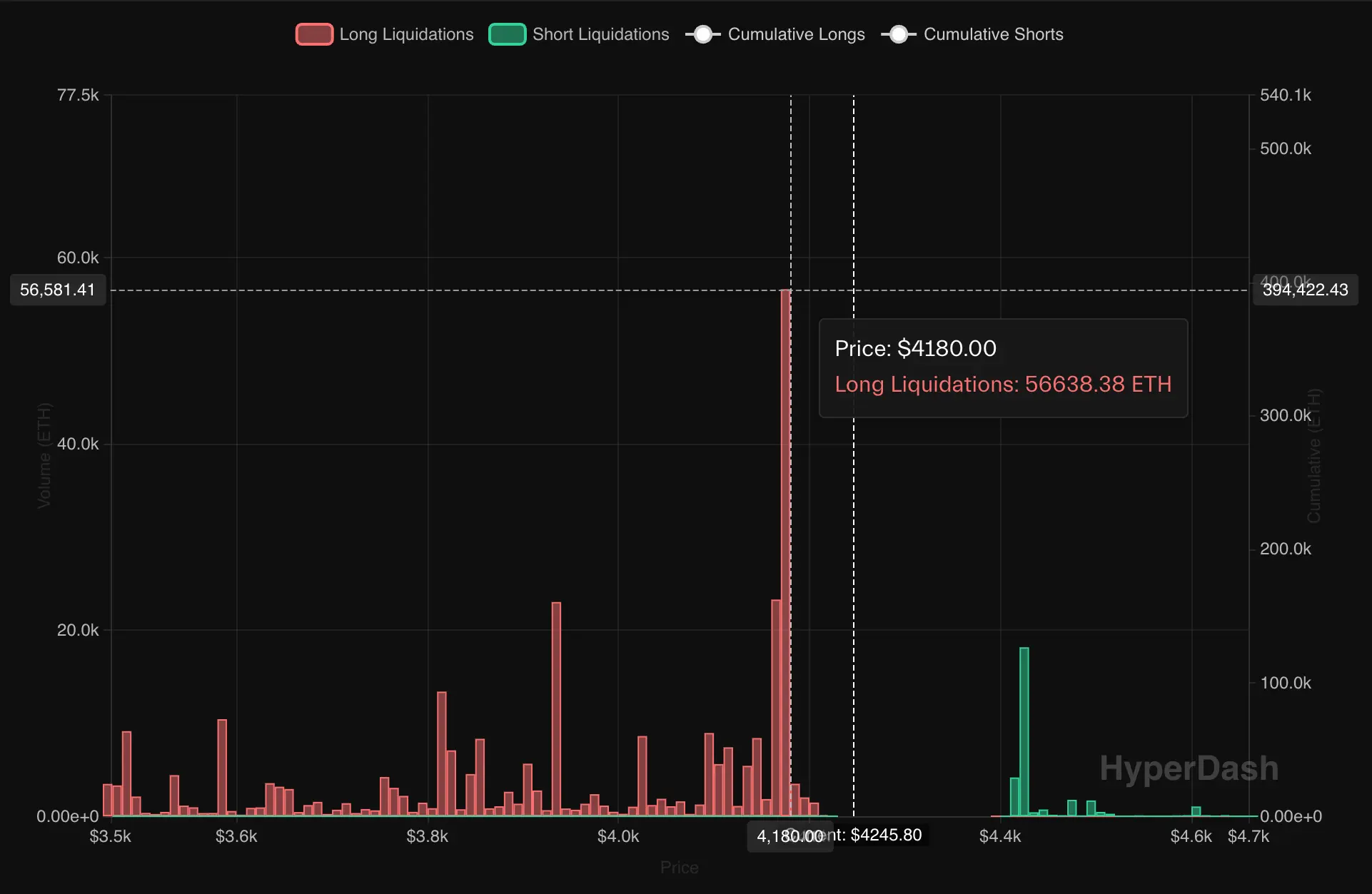The height and width of the screenshot is (894, 1372).
Task: Collapse the Long Liquidations tooltip box
Action: 1002,368
